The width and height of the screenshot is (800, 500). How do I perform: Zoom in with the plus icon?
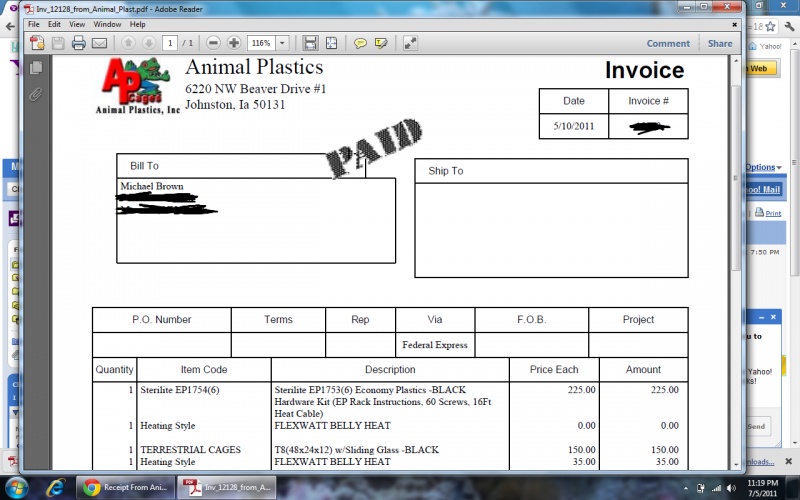(234, 43)
